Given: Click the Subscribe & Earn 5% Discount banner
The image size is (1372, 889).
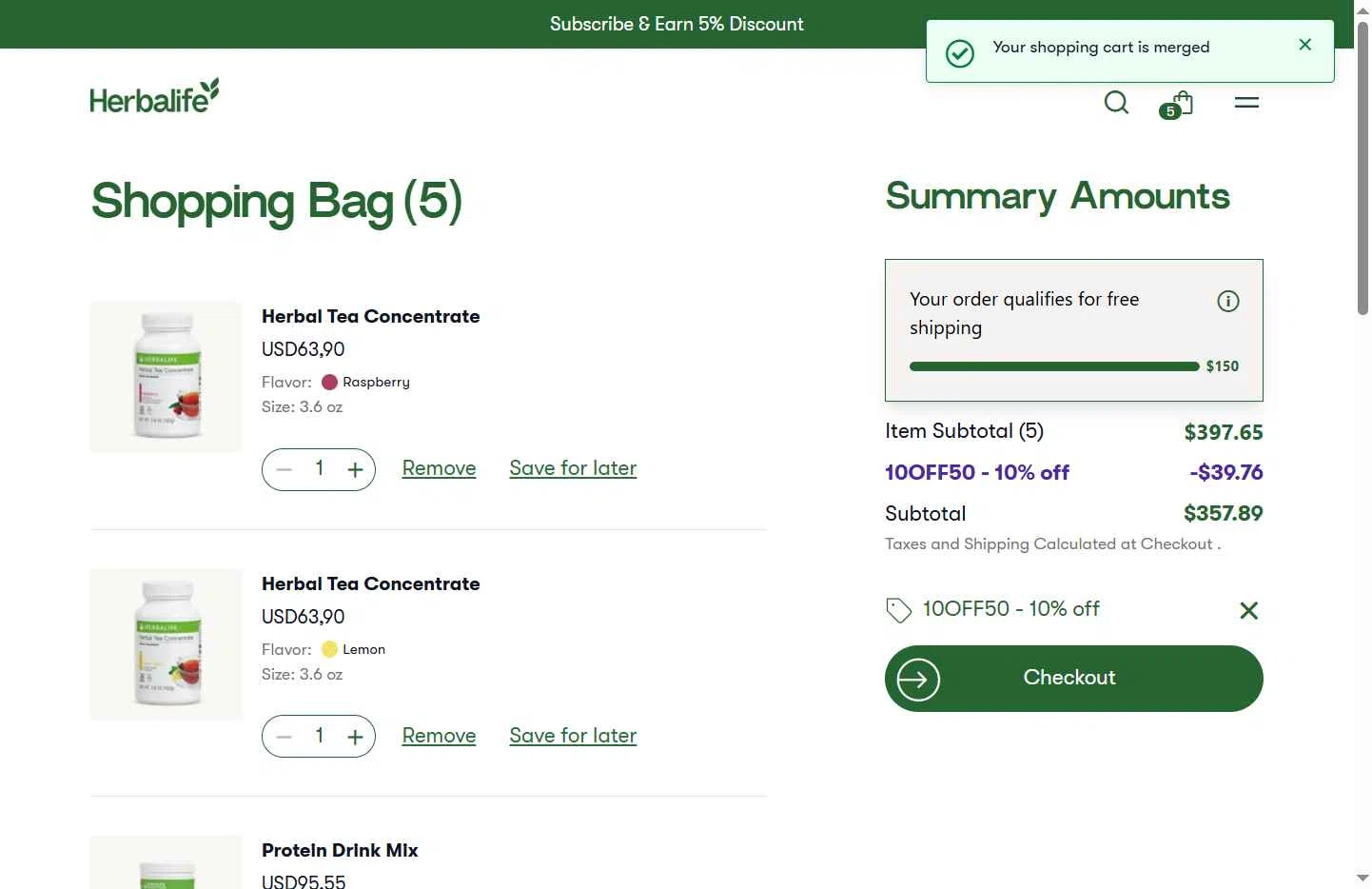Looking at the screenshot, I should (x=676, y=24).
